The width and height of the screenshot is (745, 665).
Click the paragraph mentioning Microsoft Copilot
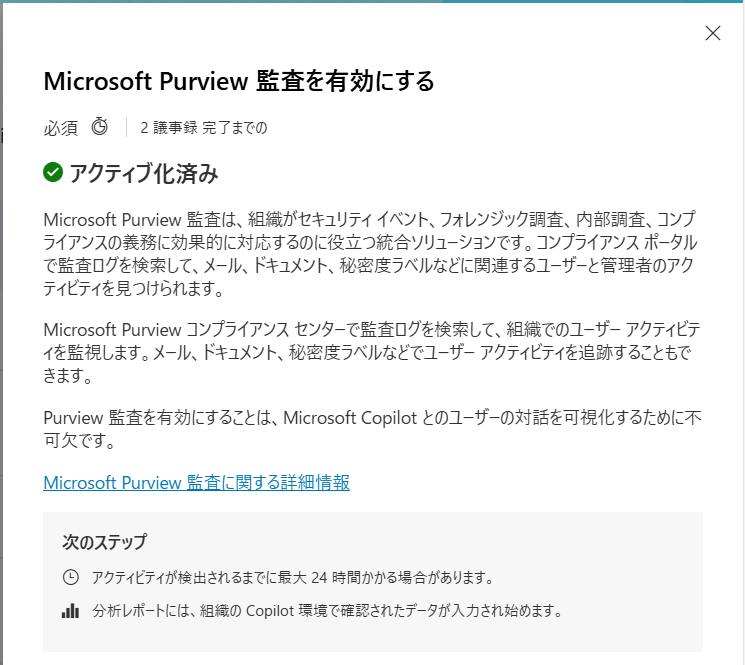pyautogui.click(x=372, y=429)
